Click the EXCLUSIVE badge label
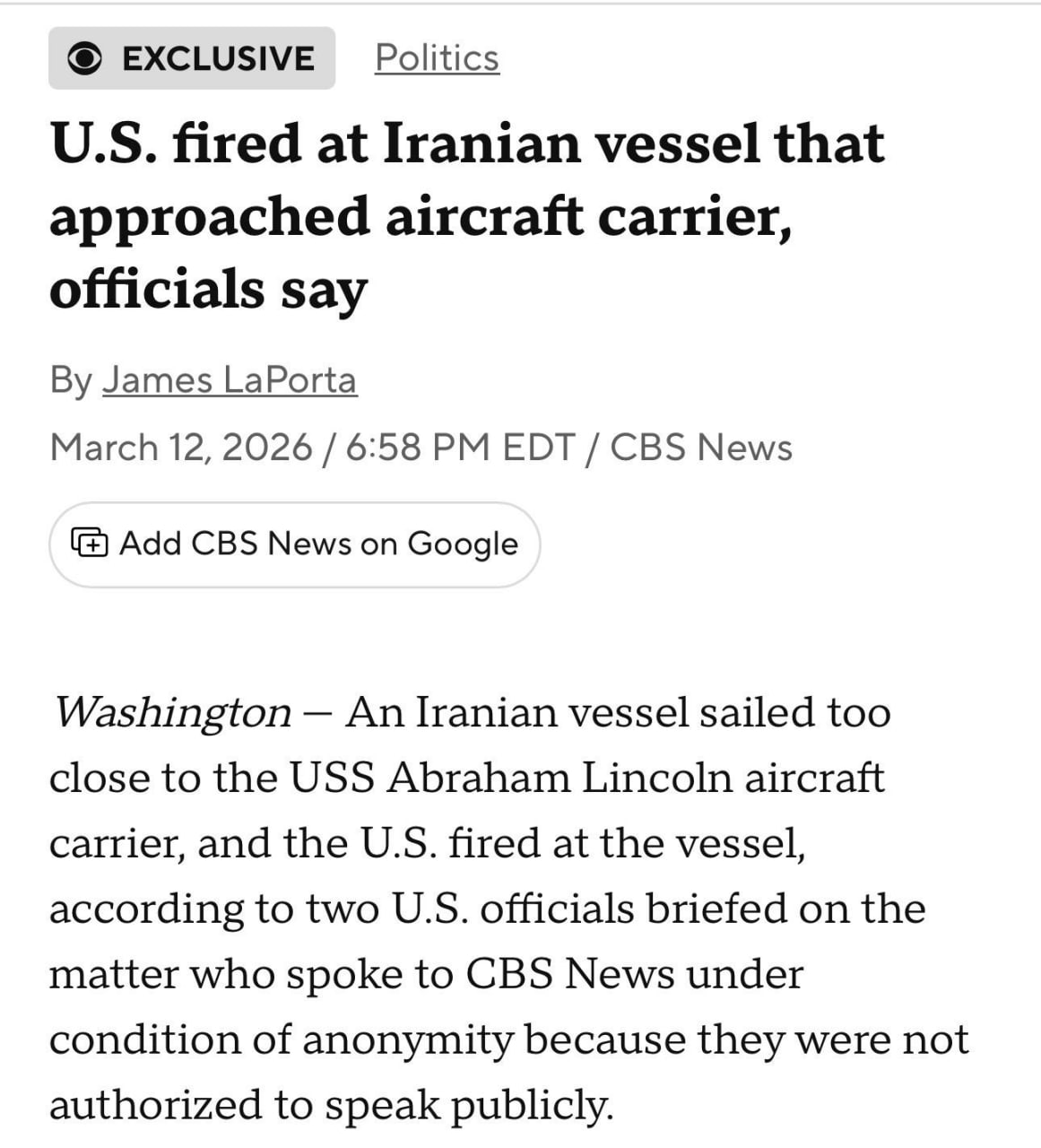This screenshot has height=1148, width=1041. (x=218, y=59)
